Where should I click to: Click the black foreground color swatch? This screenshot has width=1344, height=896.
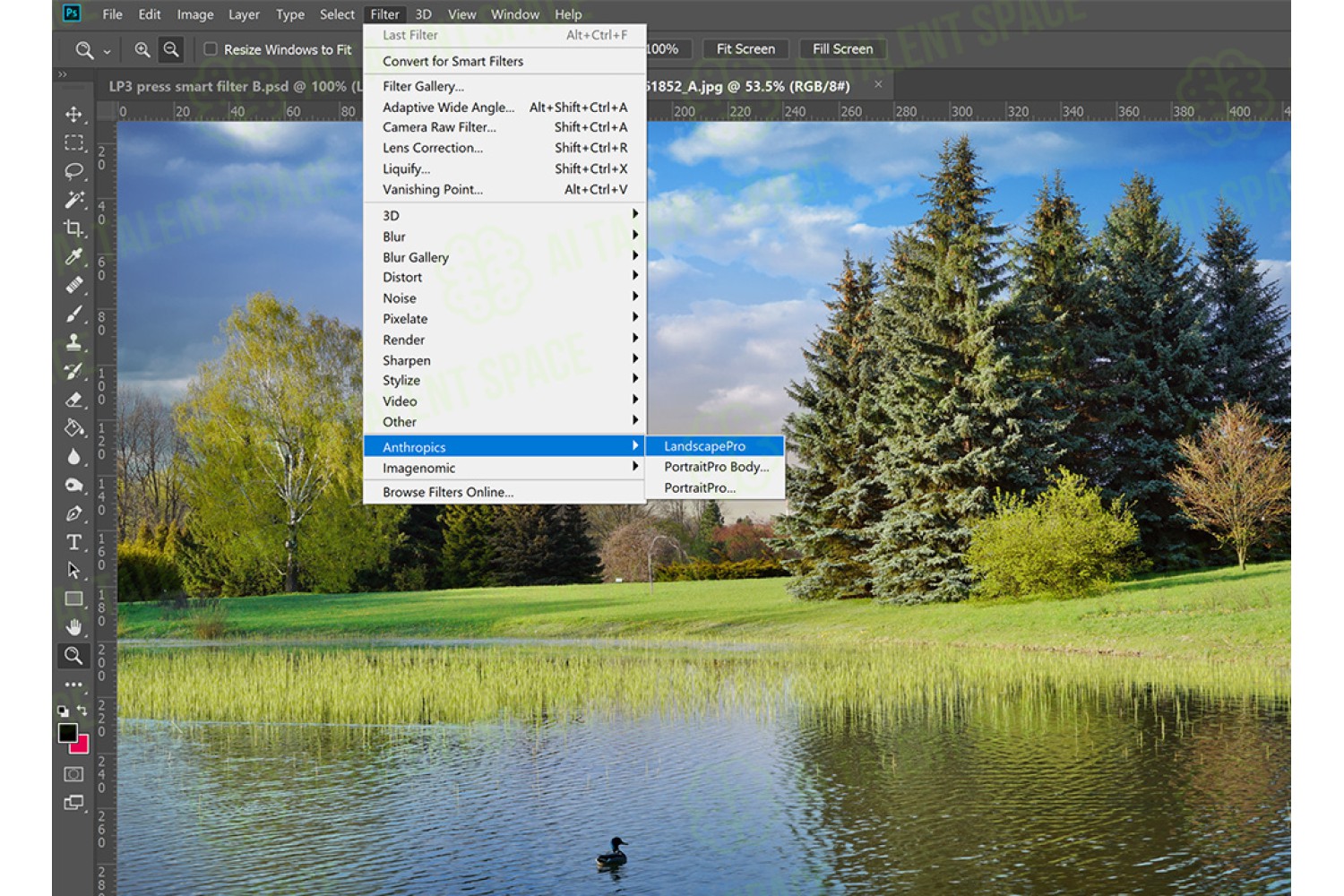click(x=67, y=733)
